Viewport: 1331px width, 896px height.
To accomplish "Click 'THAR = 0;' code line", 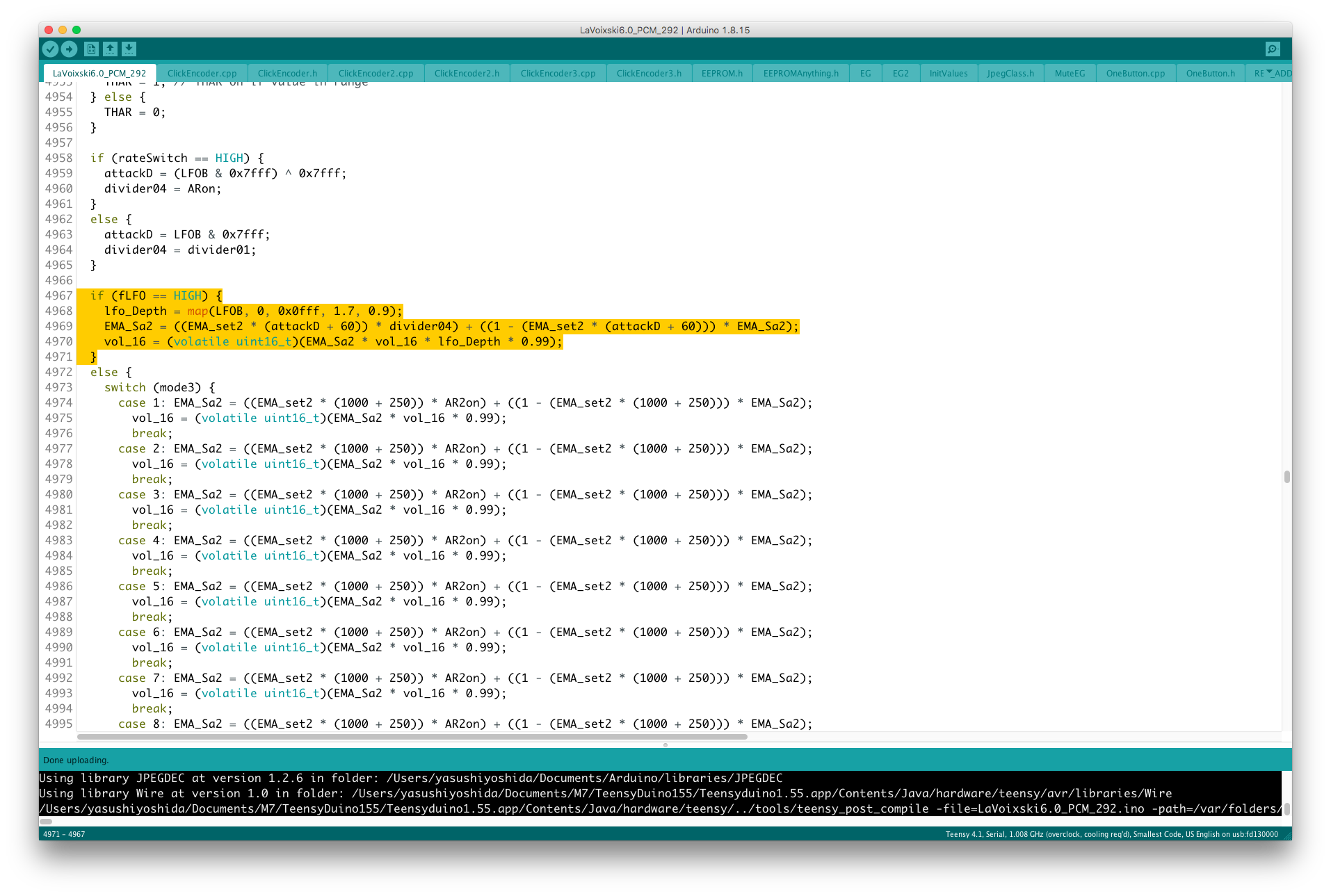I will point(135,112).
